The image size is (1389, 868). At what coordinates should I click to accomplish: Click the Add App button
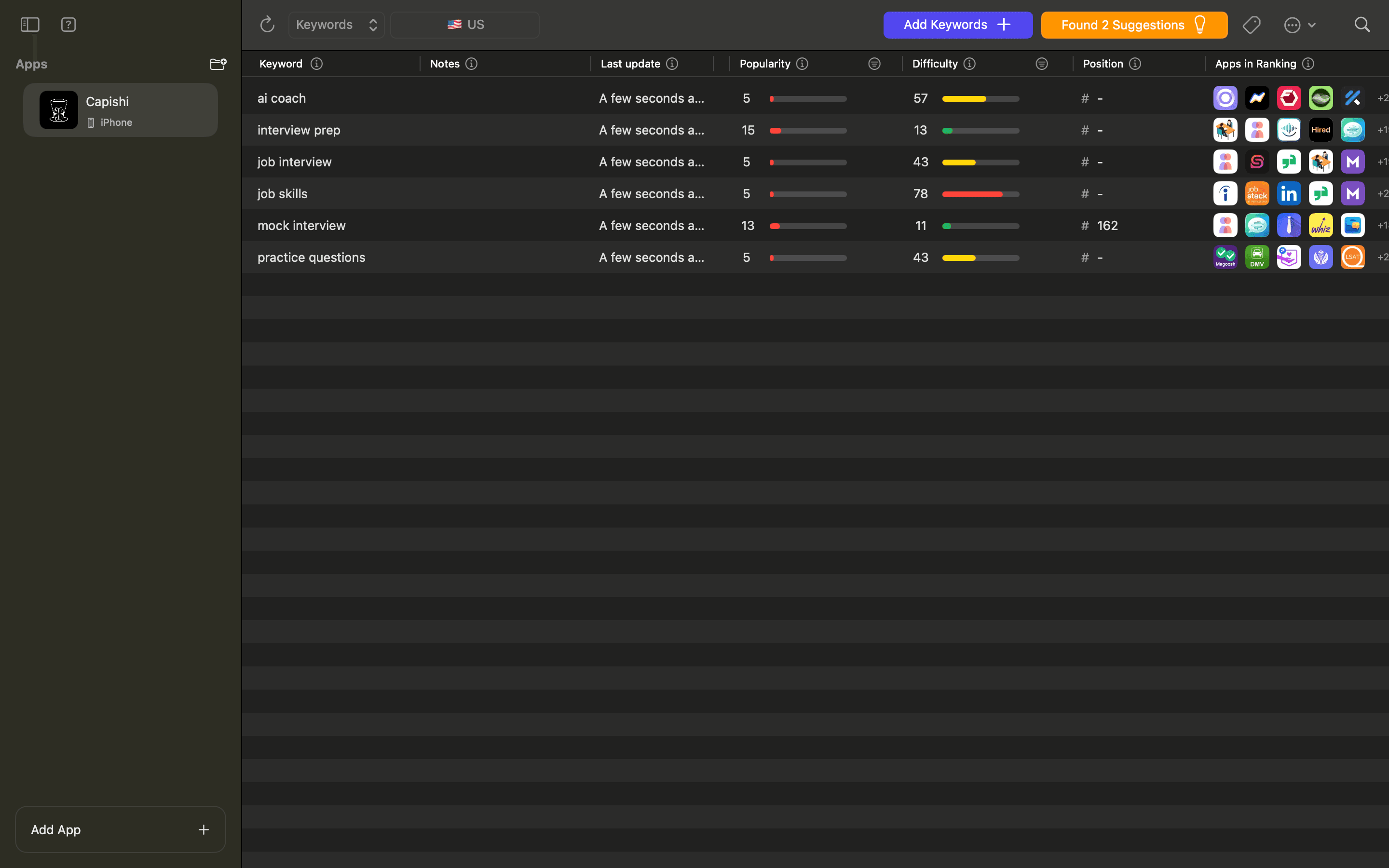click(x=121, y=829)
